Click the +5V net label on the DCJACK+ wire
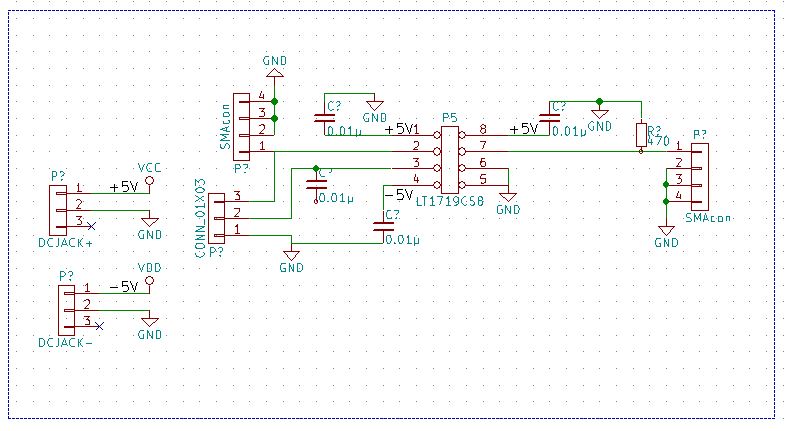Viewport: 786px width, 431px height. click(x=124, y=187)
